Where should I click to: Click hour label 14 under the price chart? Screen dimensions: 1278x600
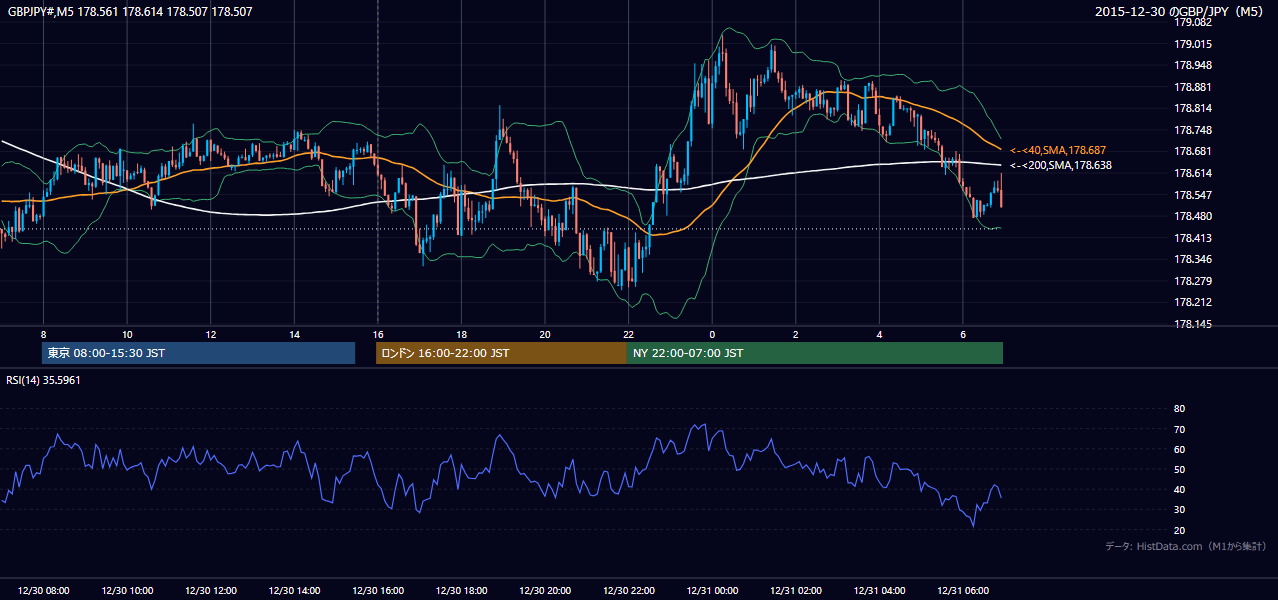coord(294,334)
